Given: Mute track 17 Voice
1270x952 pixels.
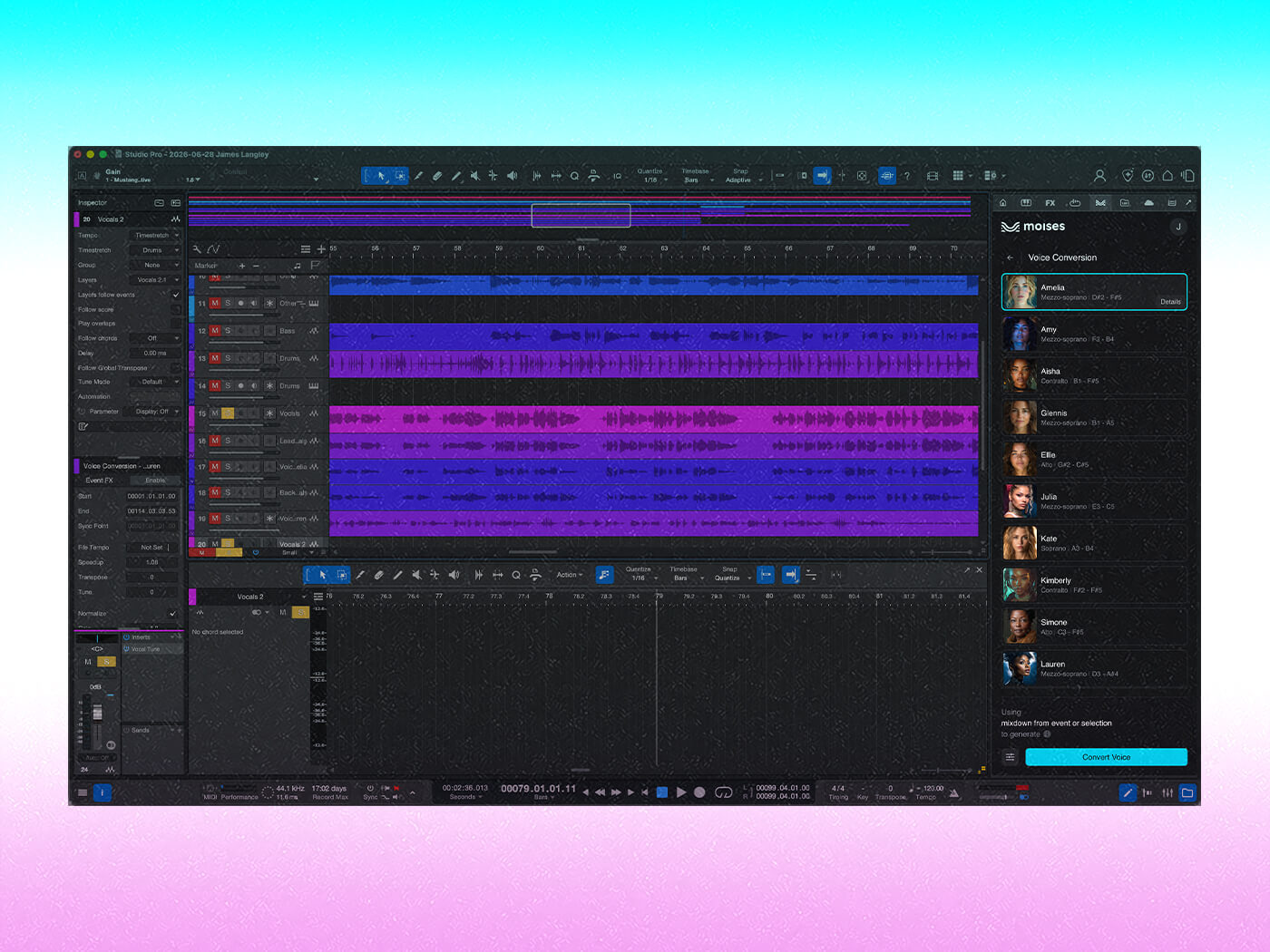Looking at the screenshot, I should click(x=215, y=467).
